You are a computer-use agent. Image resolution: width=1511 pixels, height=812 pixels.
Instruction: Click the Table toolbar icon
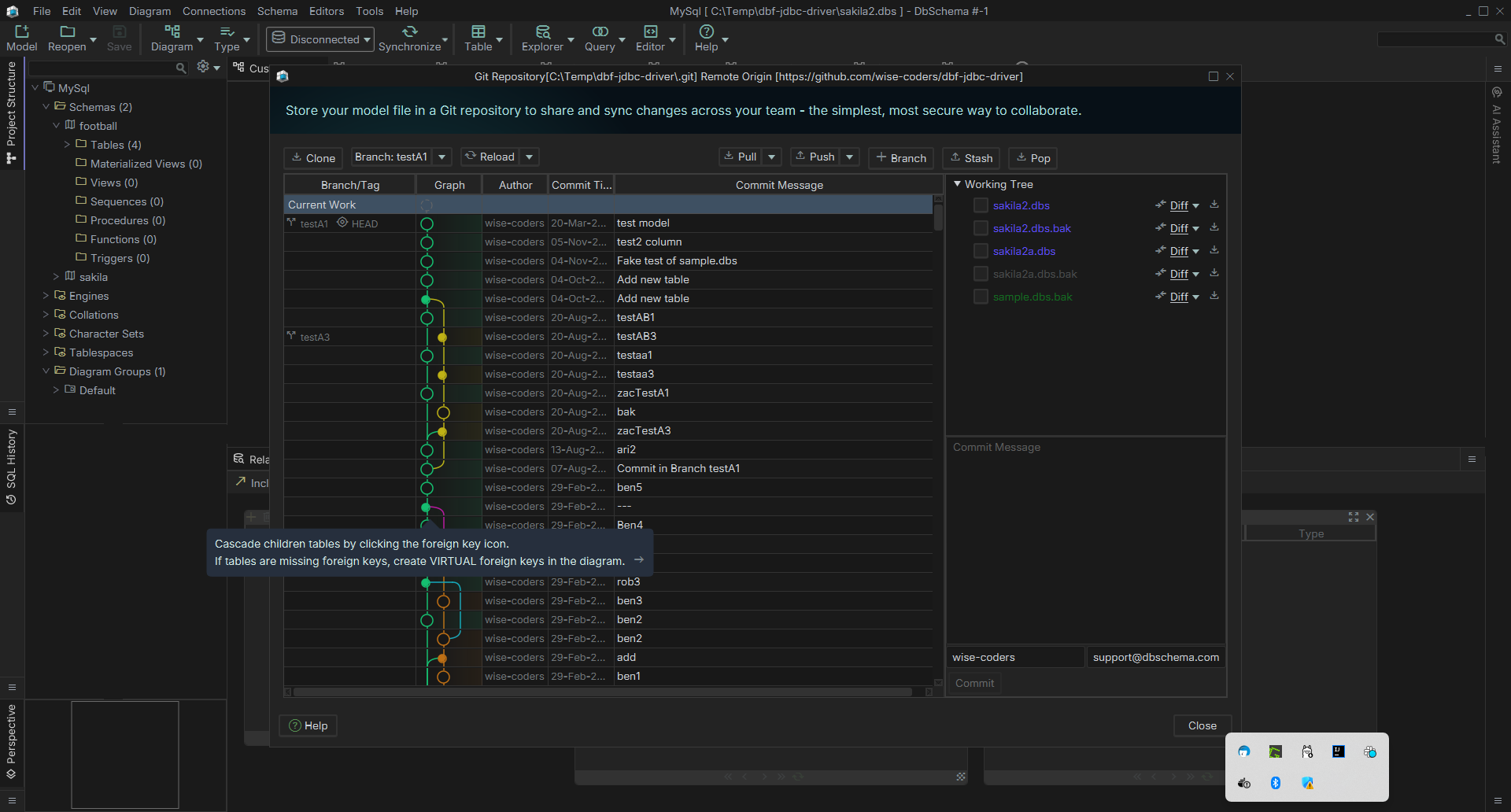pyautogui.click(x=478, y=37)
